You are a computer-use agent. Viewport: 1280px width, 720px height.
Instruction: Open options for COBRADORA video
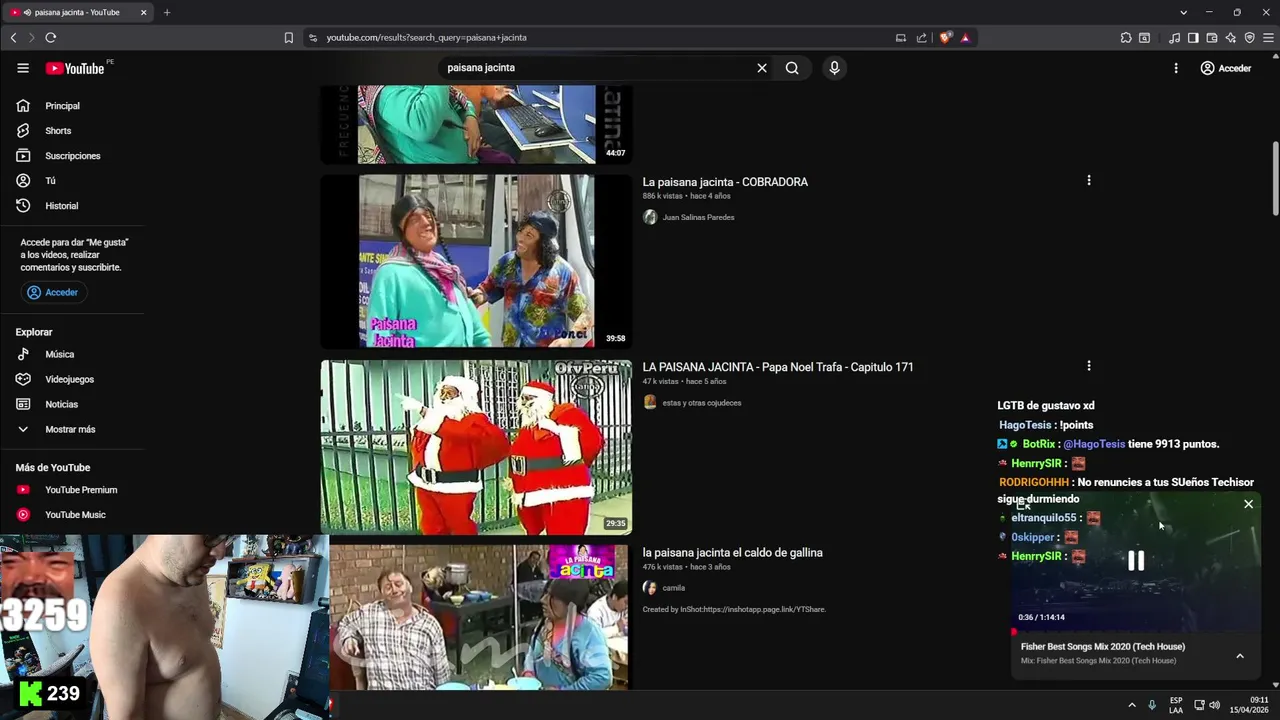tap(1089, 181)
